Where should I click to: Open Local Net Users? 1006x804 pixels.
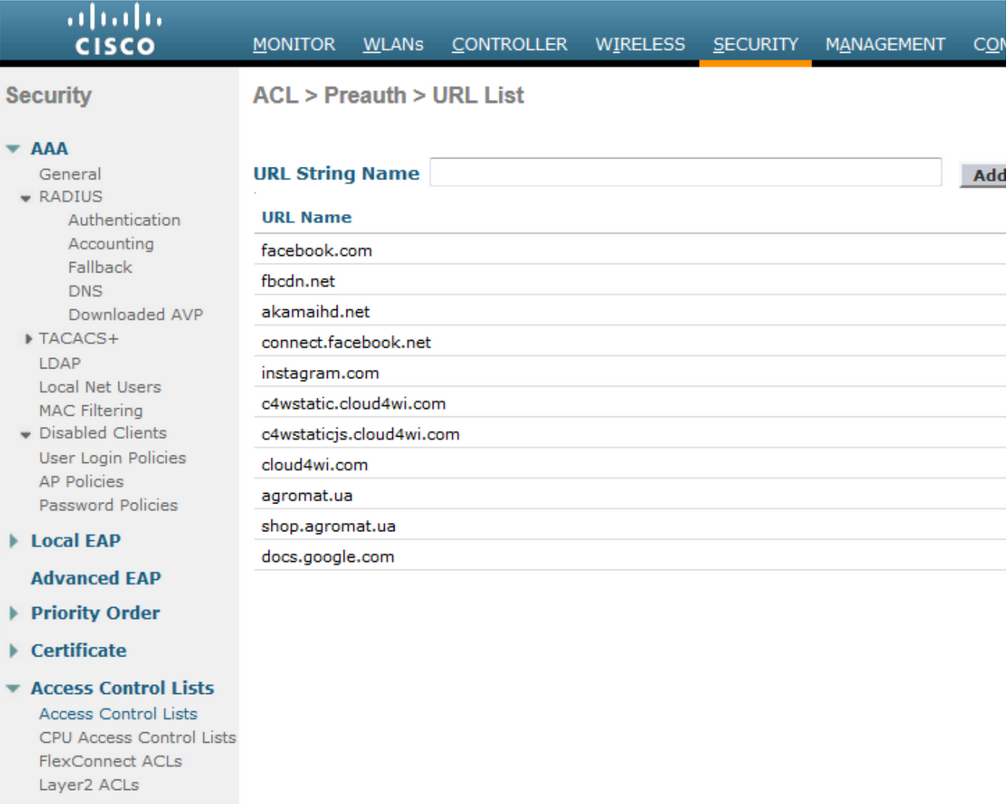point(100,387)
